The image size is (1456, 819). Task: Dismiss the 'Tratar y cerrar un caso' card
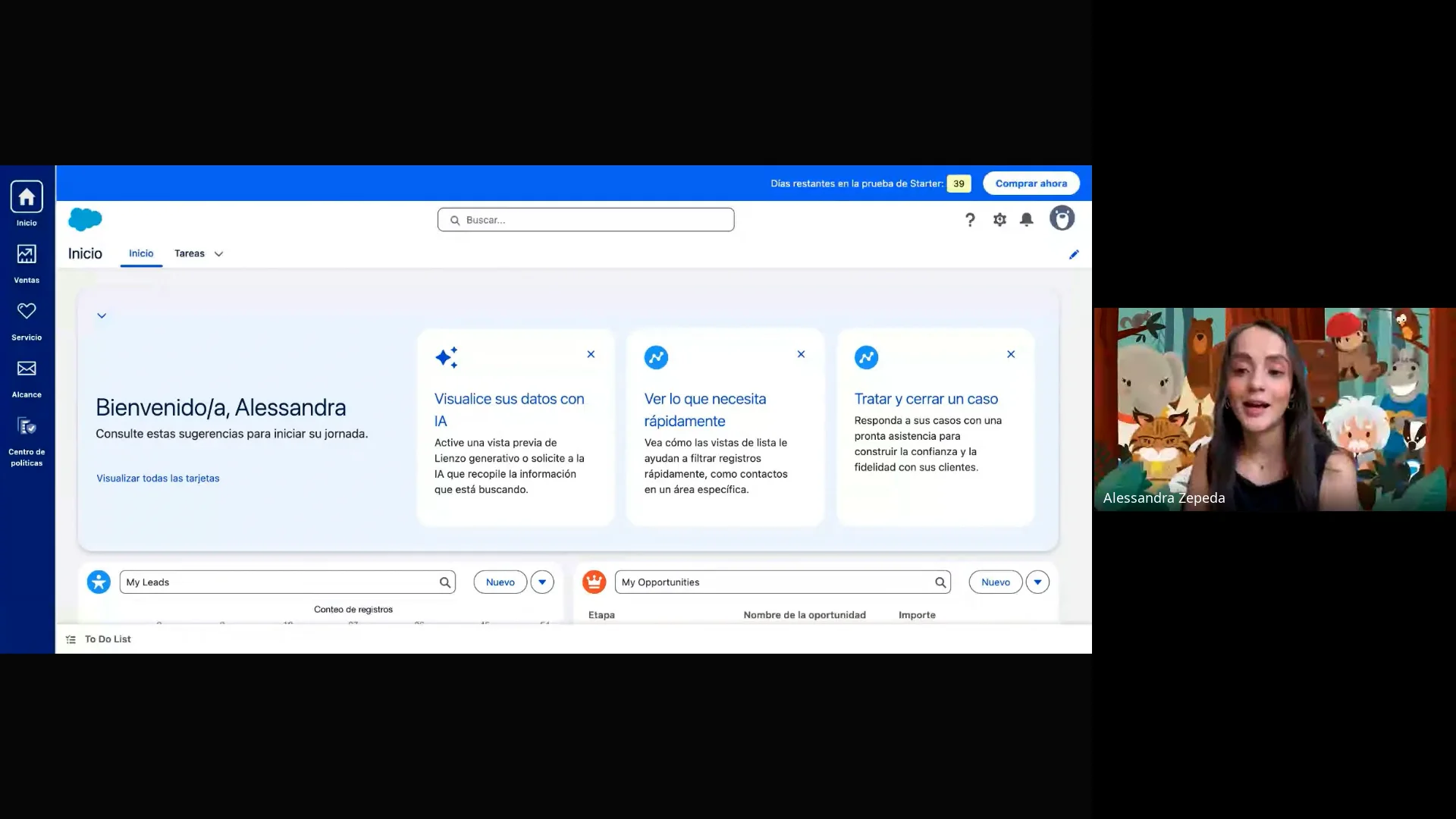click(x=1011, y=354)
